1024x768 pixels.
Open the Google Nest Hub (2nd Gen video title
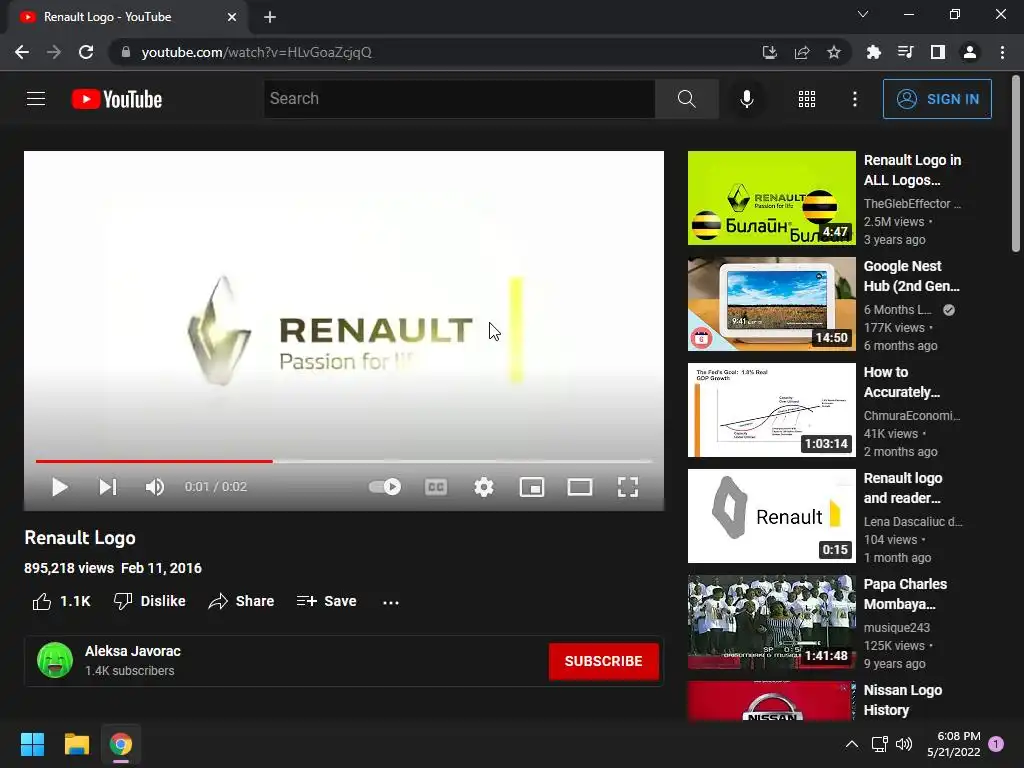[911, 276]
